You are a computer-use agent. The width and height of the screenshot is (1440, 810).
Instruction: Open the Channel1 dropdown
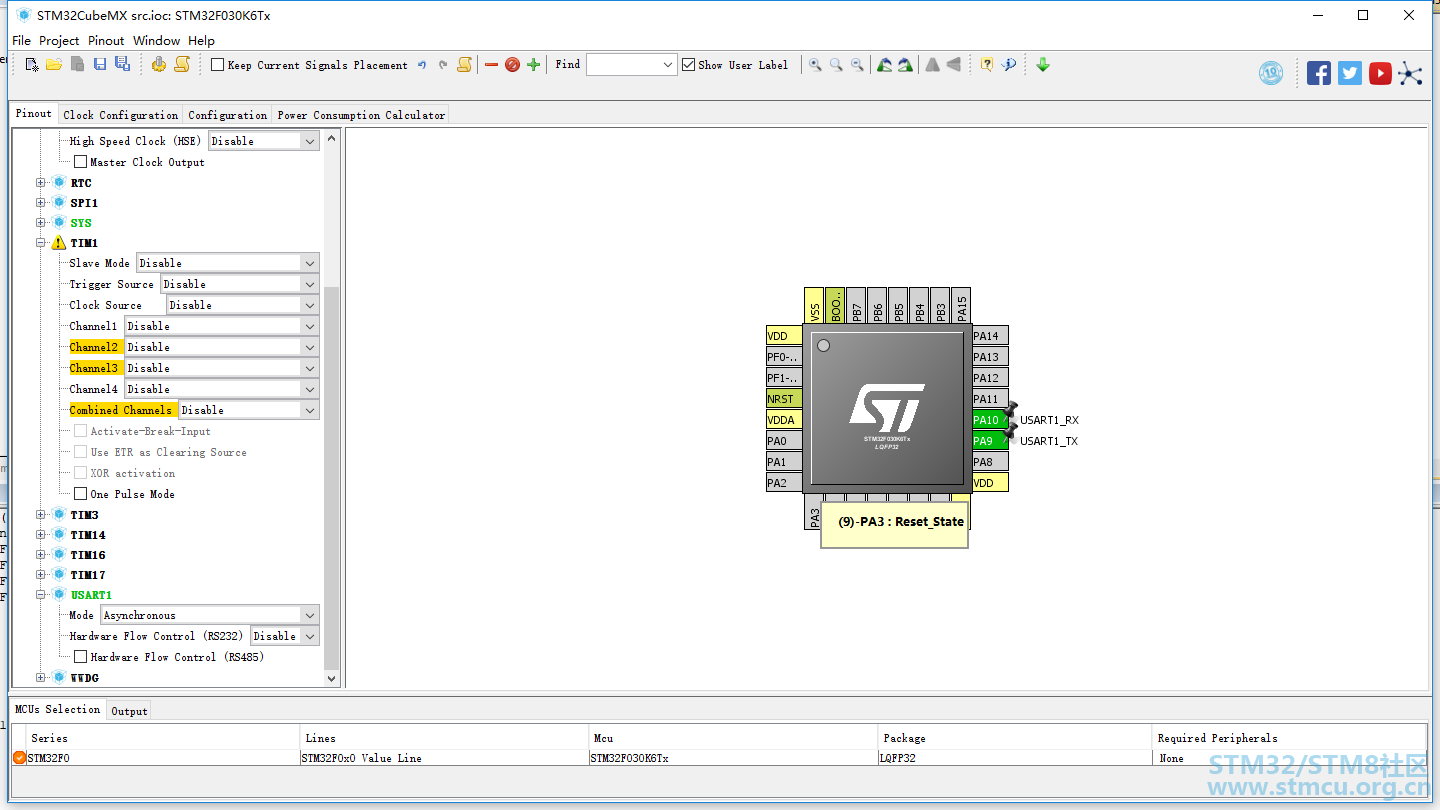(x=221, y=326)
